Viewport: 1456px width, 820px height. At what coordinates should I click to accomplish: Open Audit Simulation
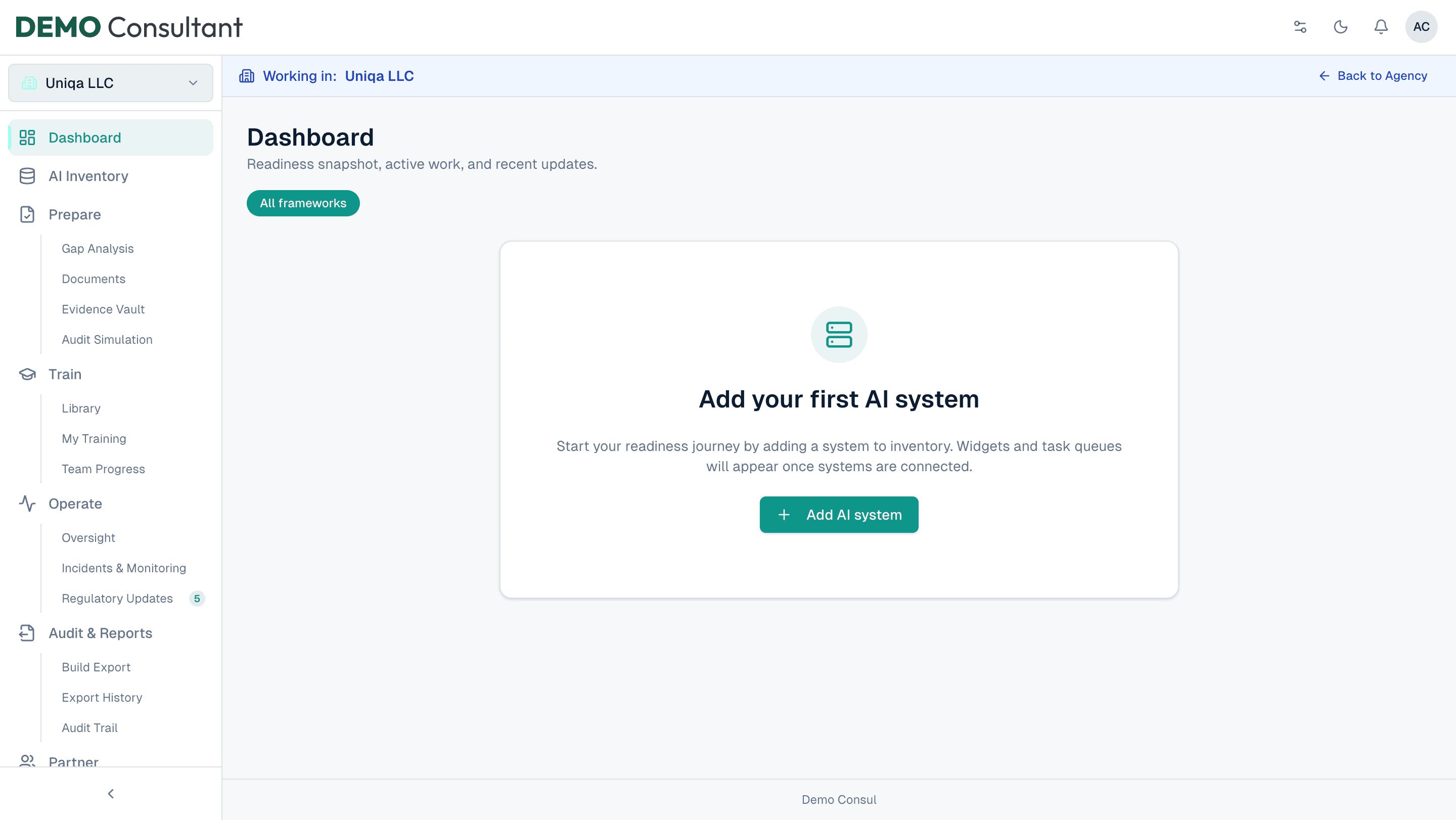coord(107,340)
